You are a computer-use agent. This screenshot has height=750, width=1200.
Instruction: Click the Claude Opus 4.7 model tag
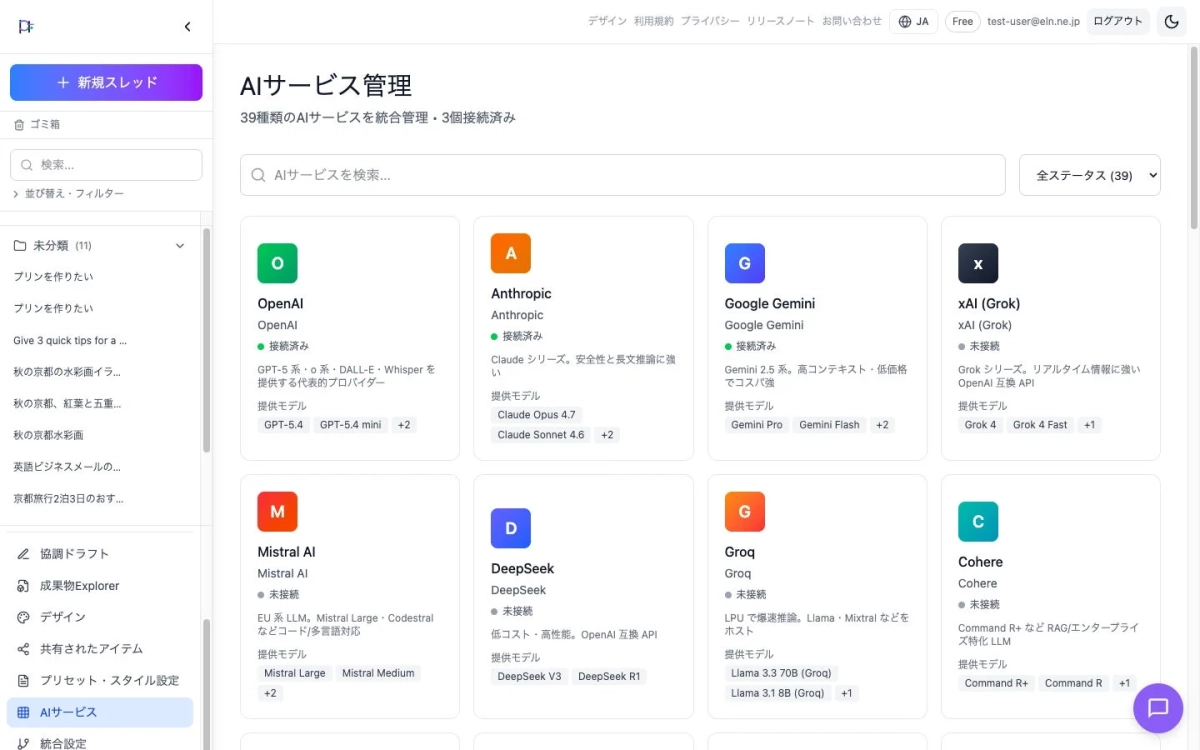[x=536, y=415]
